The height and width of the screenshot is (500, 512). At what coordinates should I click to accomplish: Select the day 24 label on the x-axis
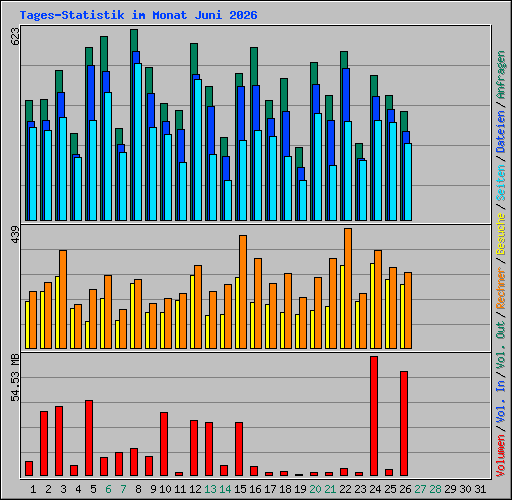[375, 489]
